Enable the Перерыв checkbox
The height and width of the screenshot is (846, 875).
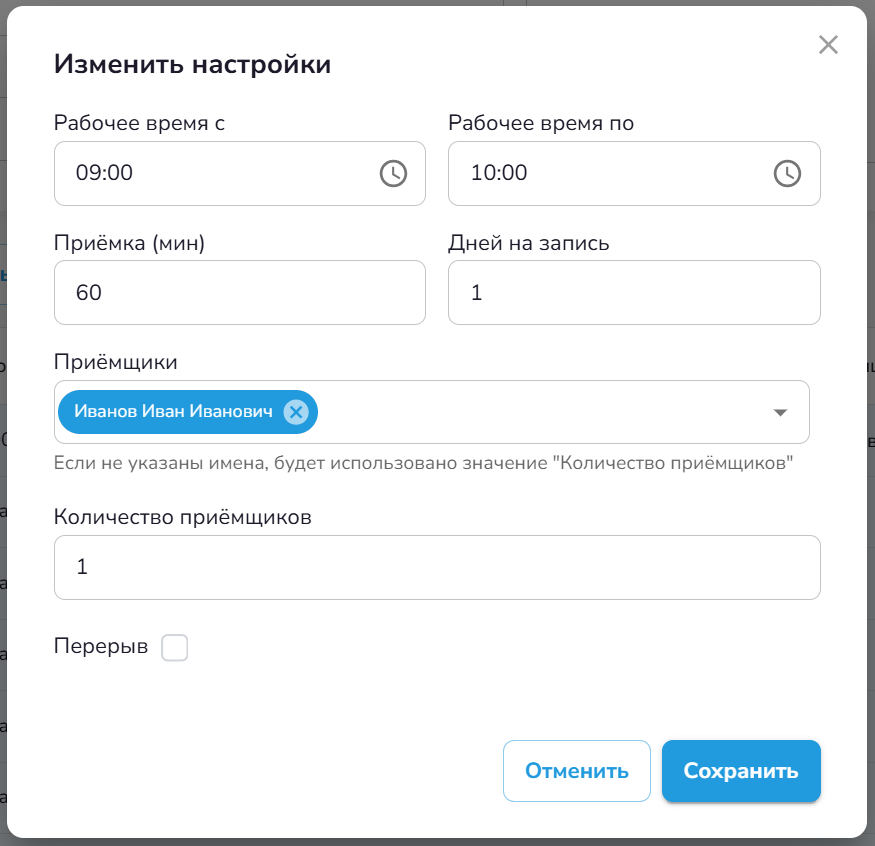[175, 648]
